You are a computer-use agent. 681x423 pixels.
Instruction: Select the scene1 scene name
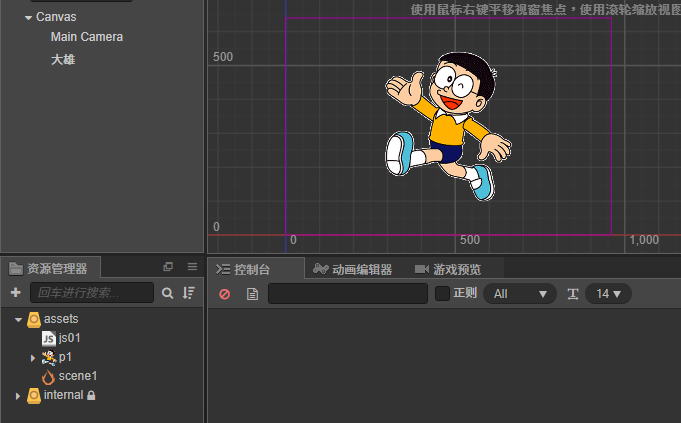[78, 376]
